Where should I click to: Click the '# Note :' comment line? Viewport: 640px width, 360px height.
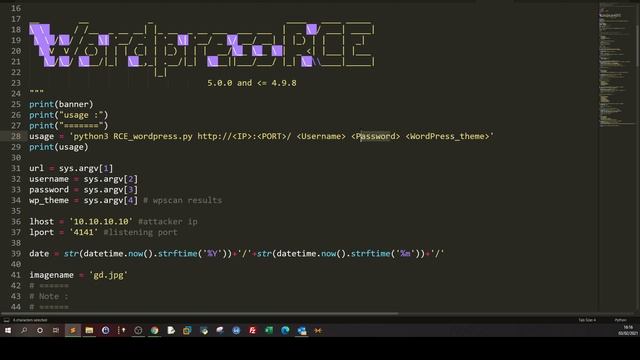pyautogui.click(x=49, y=296)
